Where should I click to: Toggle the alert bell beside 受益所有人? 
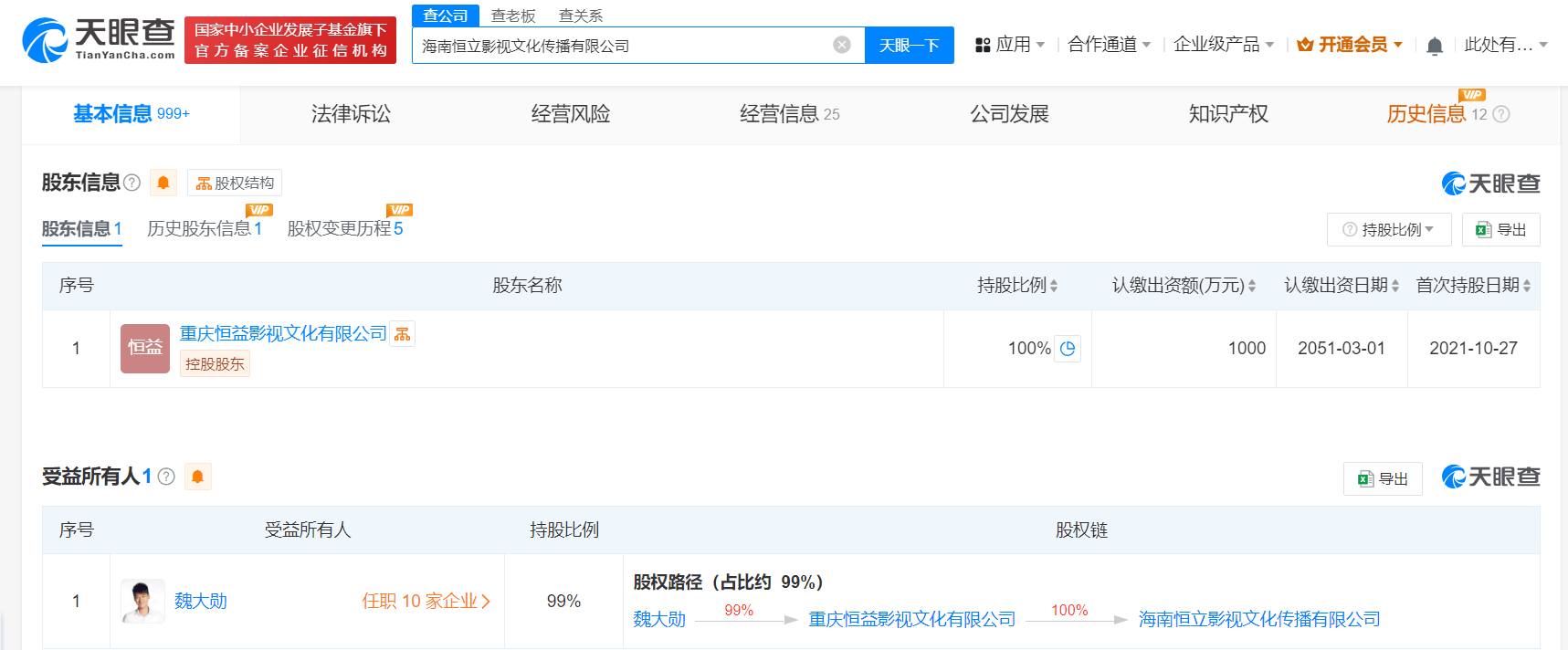click(197, 477)
